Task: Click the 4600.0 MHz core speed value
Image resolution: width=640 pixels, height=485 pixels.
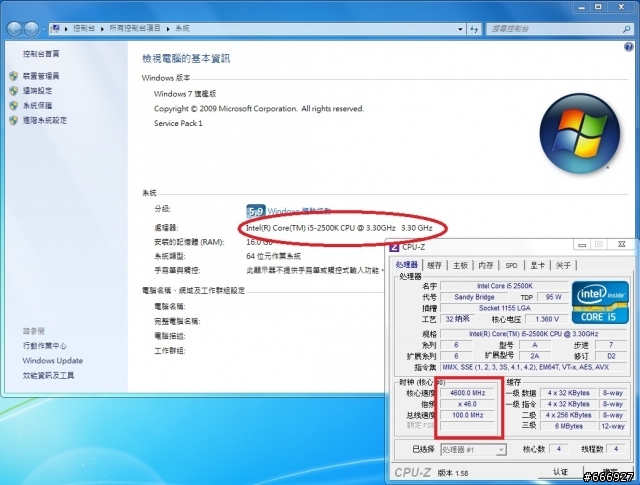Action: pos(468,393)
